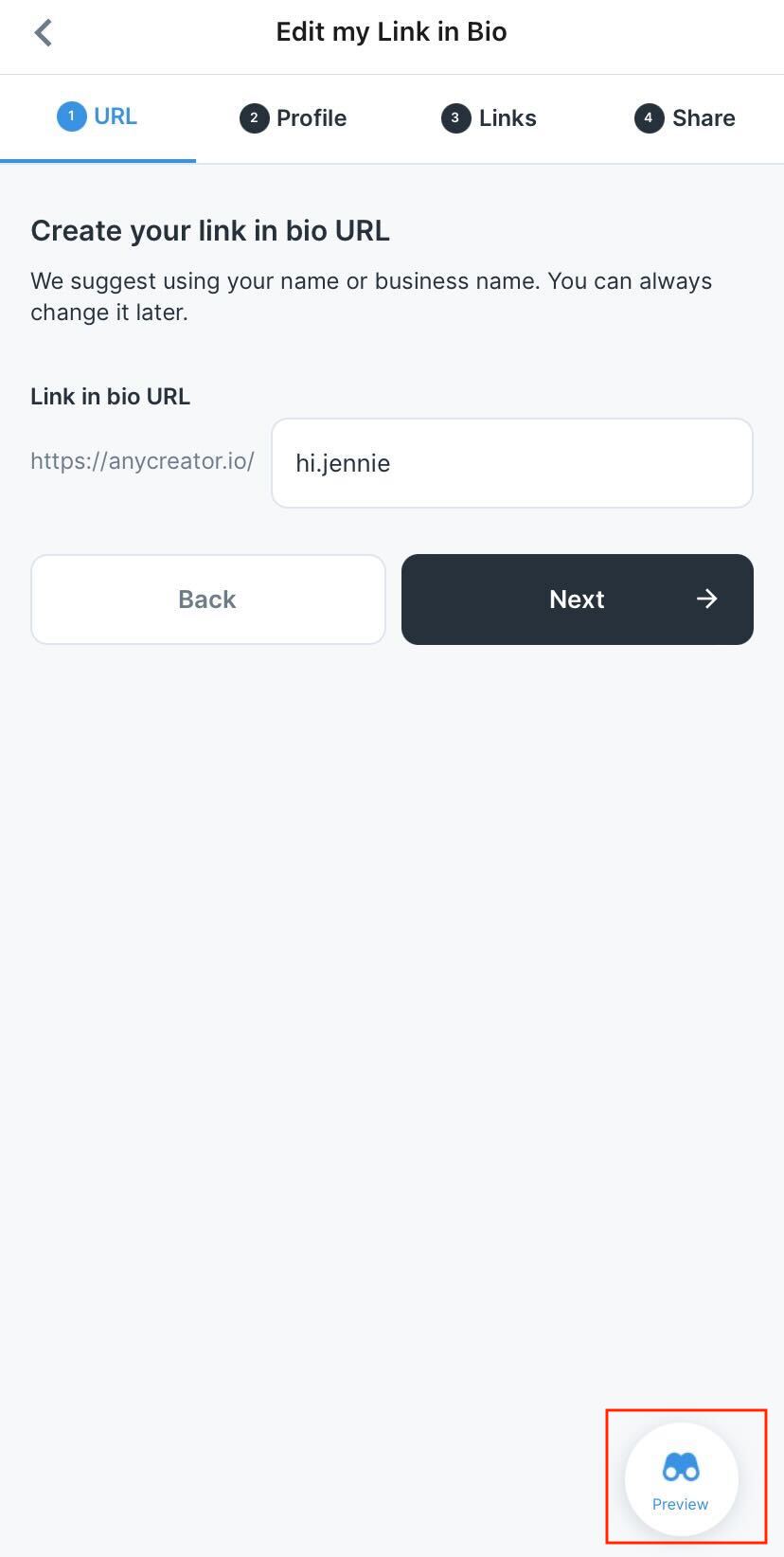Select the URL tab label
784x1557 pixels.
(116, 116)
